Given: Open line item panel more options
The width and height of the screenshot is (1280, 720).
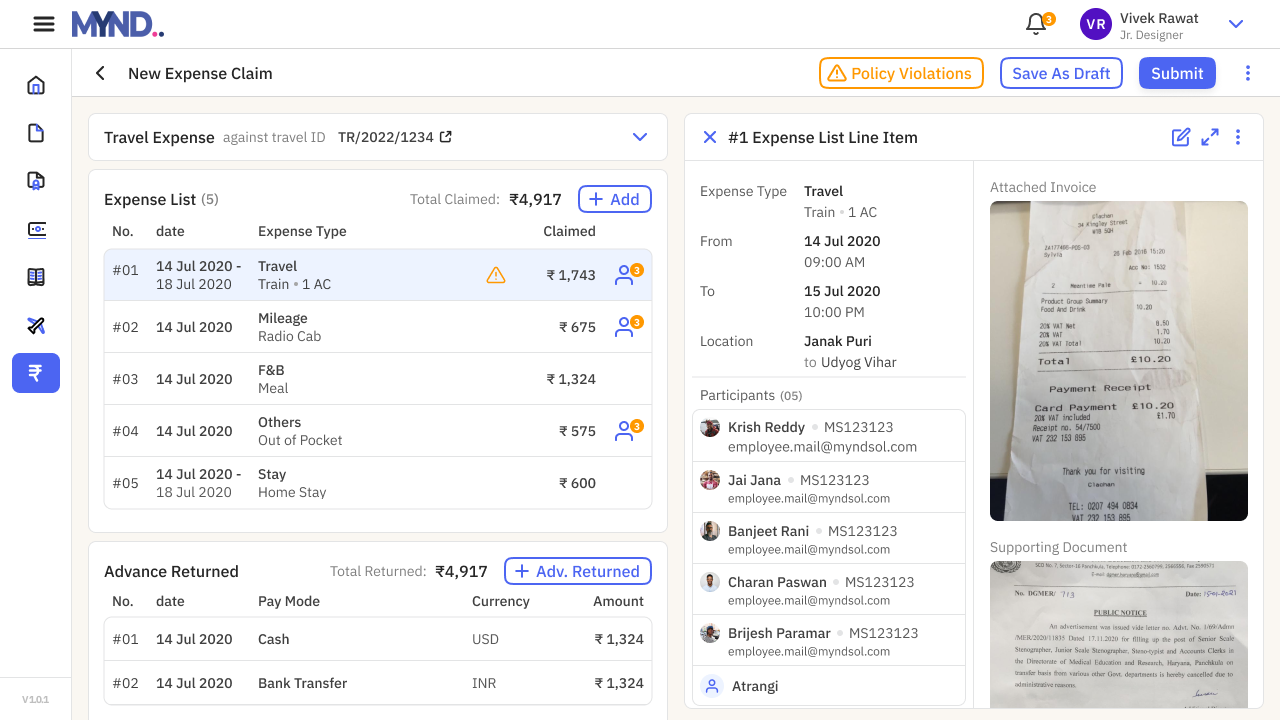Looking at the screenshot, I should click(x=1238, y=137).
